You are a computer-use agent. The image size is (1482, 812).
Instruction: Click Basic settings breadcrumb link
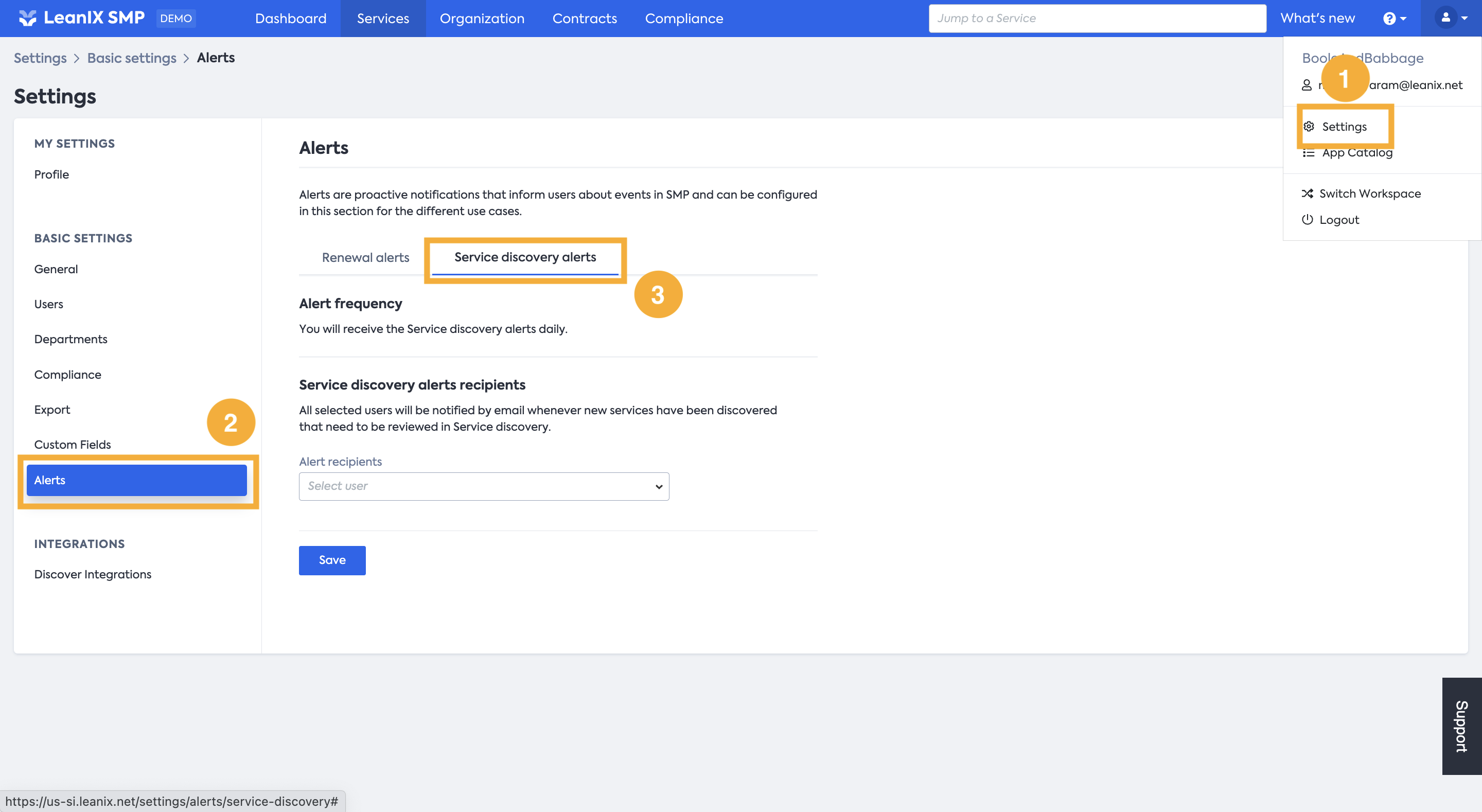tap(132, 58)
